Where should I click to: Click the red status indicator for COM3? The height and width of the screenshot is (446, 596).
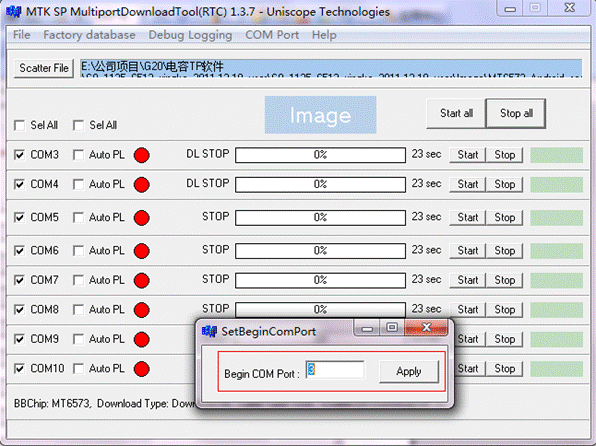(x=141, y=155)
